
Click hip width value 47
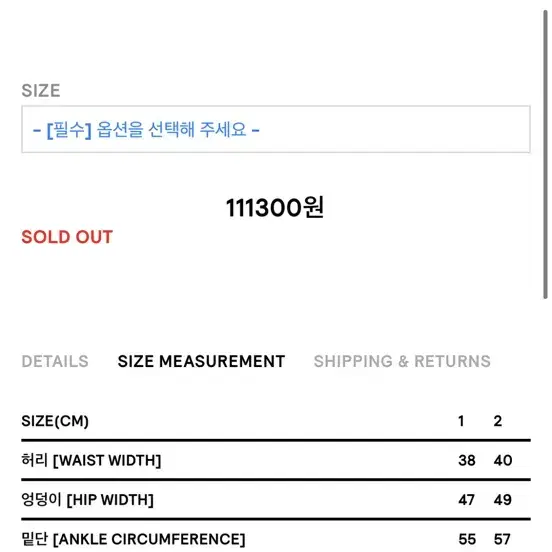click(x=466, y=500)
